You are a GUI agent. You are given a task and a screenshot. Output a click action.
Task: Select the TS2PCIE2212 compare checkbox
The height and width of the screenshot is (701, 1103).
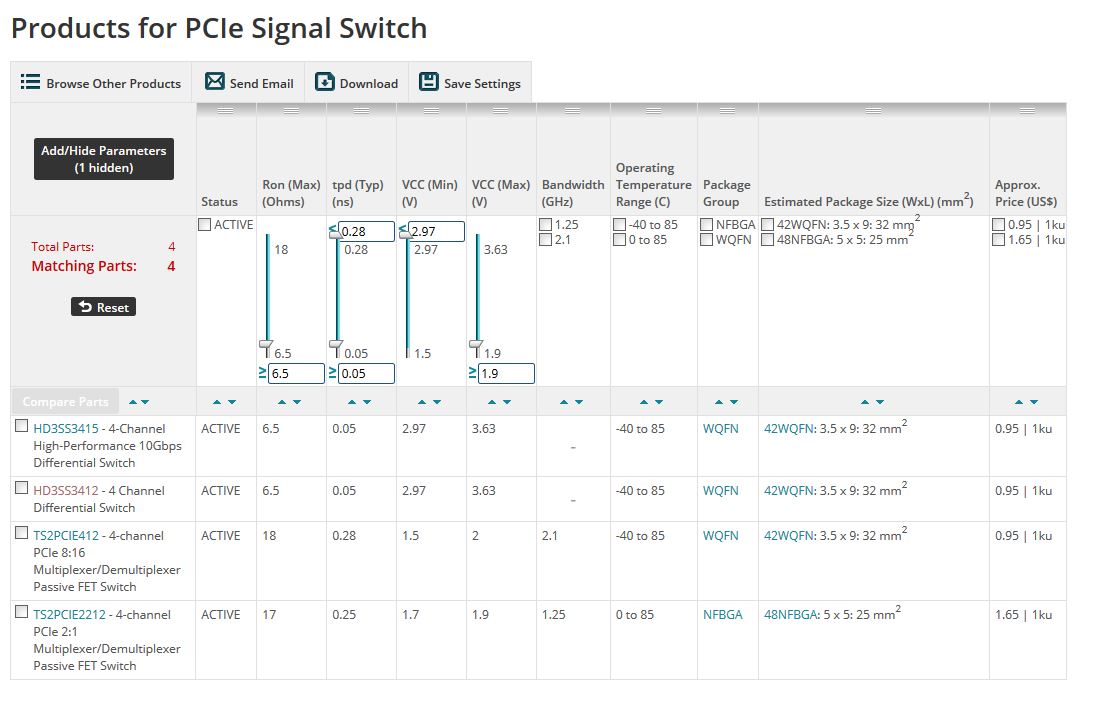(22, 612)
